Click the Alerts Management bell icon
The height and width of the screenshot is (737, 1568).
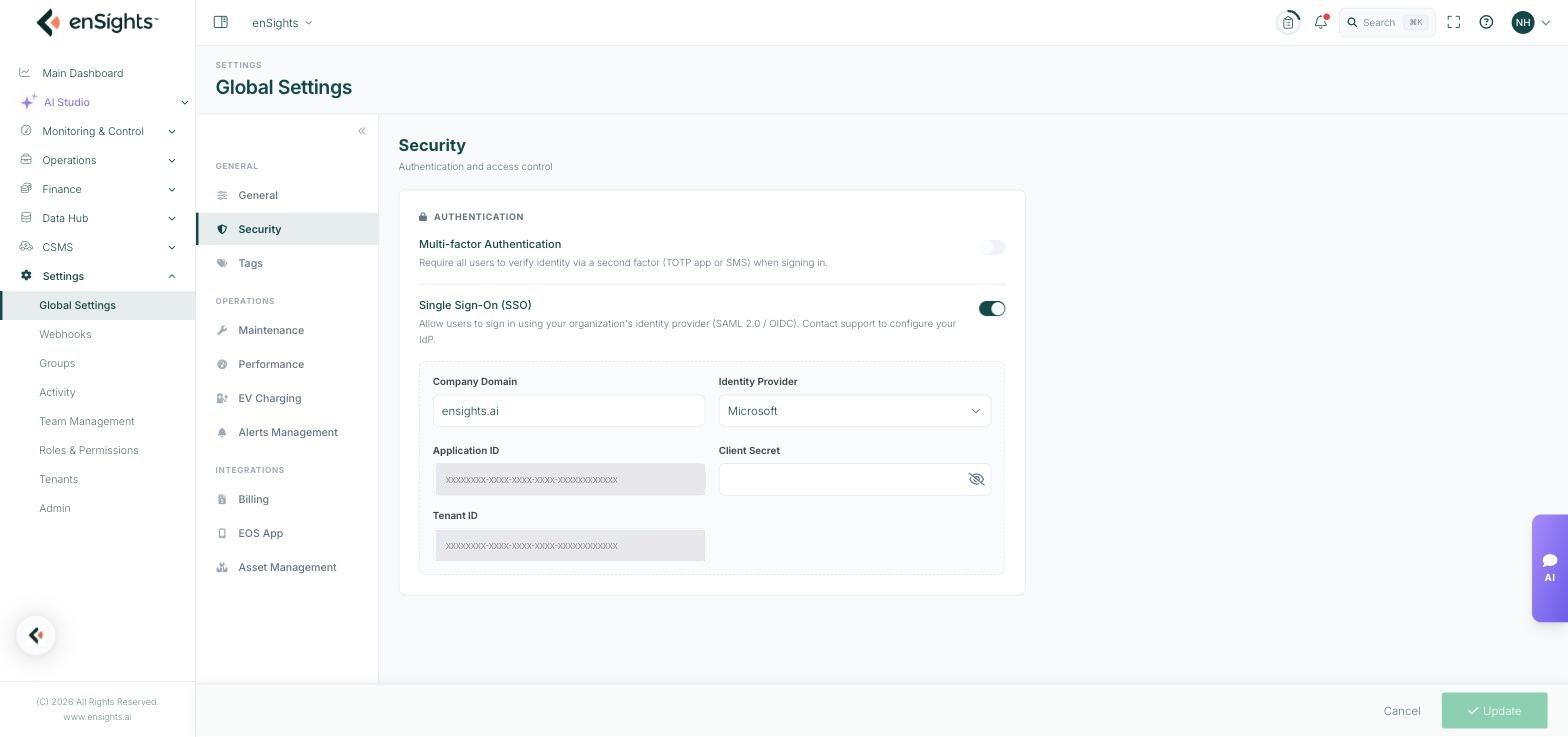[222, 432]
